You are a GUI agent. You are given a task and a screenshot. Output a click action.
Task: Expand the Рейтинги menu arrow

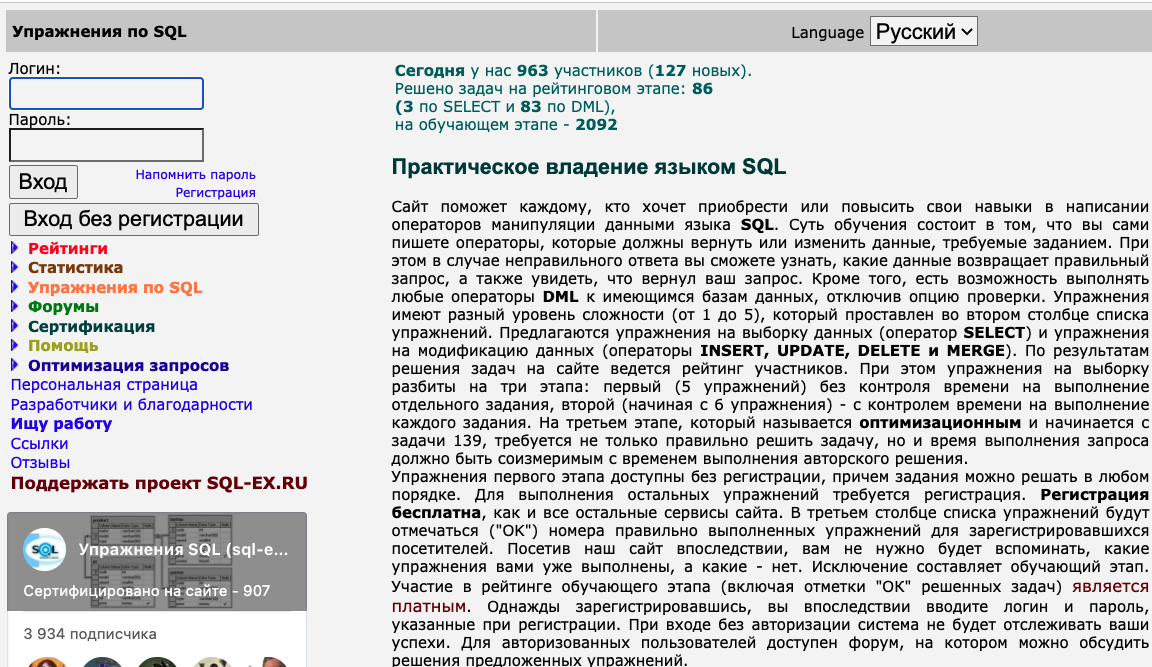click(x=15, y=248)
